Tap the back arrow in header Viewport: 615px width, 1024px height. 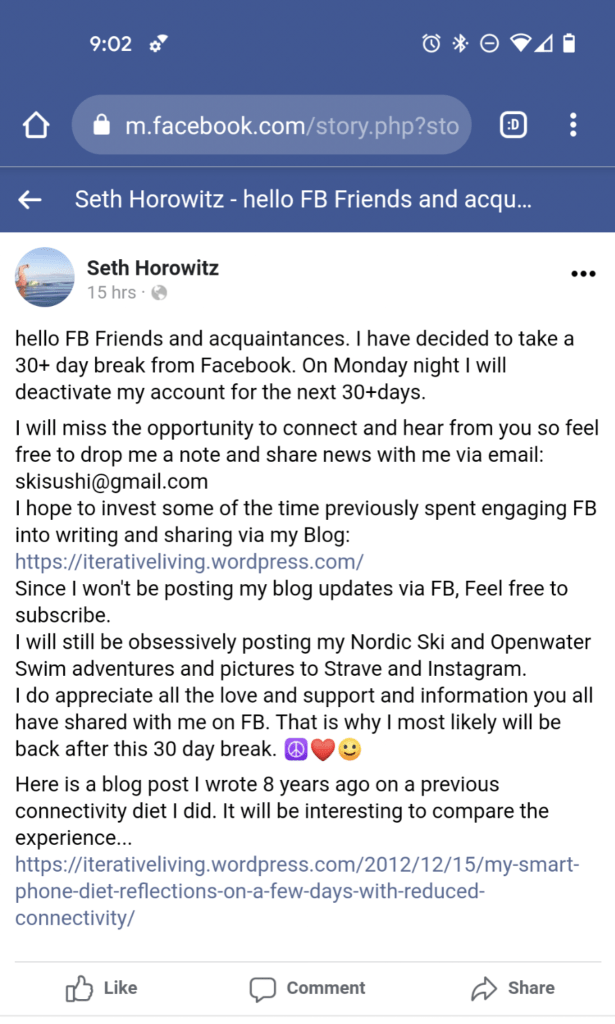coord(30,200)
